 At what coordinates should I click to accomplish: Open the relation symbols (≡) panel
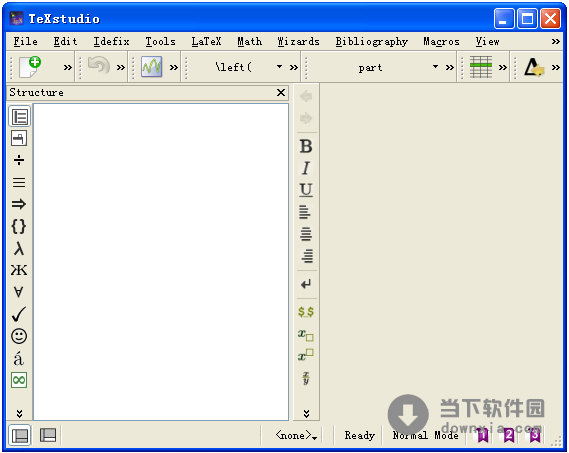19,182
